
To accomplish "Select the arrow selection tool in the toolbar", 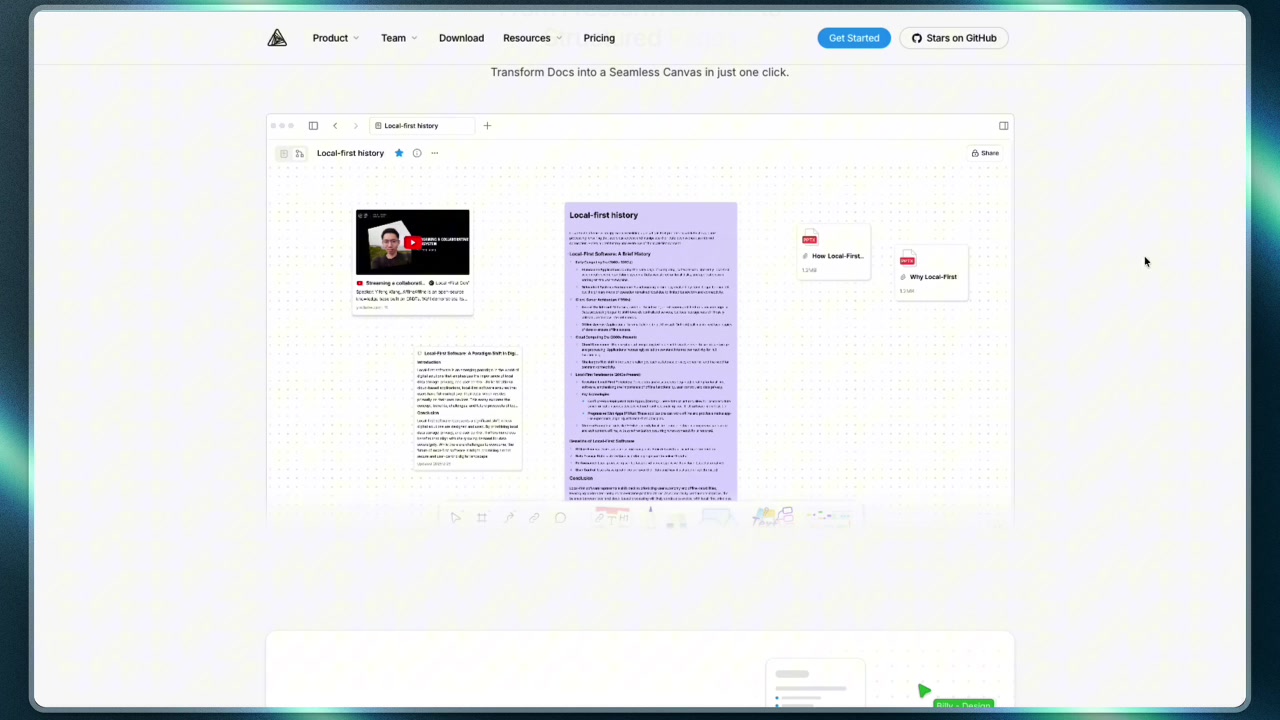I will pyautogui.click(x=455, y=517).
